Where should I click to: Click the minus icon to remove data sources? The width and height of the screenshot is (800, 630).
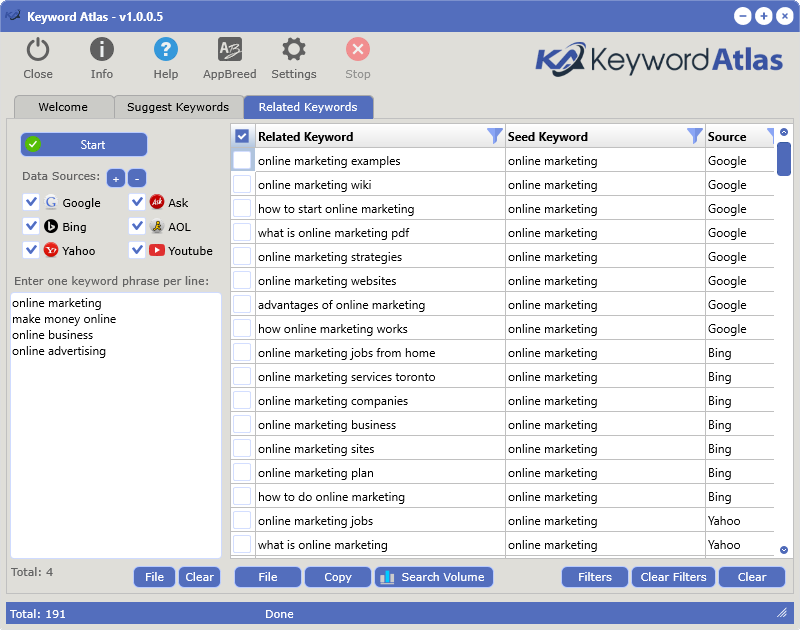pos(137,178)
